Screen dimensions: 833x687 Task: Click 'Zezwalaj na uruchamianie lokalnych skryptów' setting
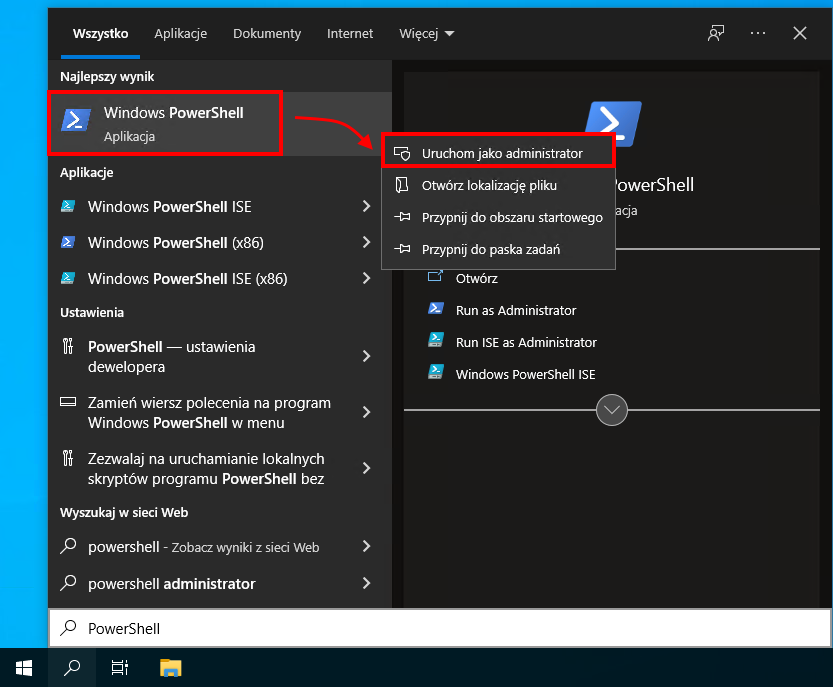point(206,469)
